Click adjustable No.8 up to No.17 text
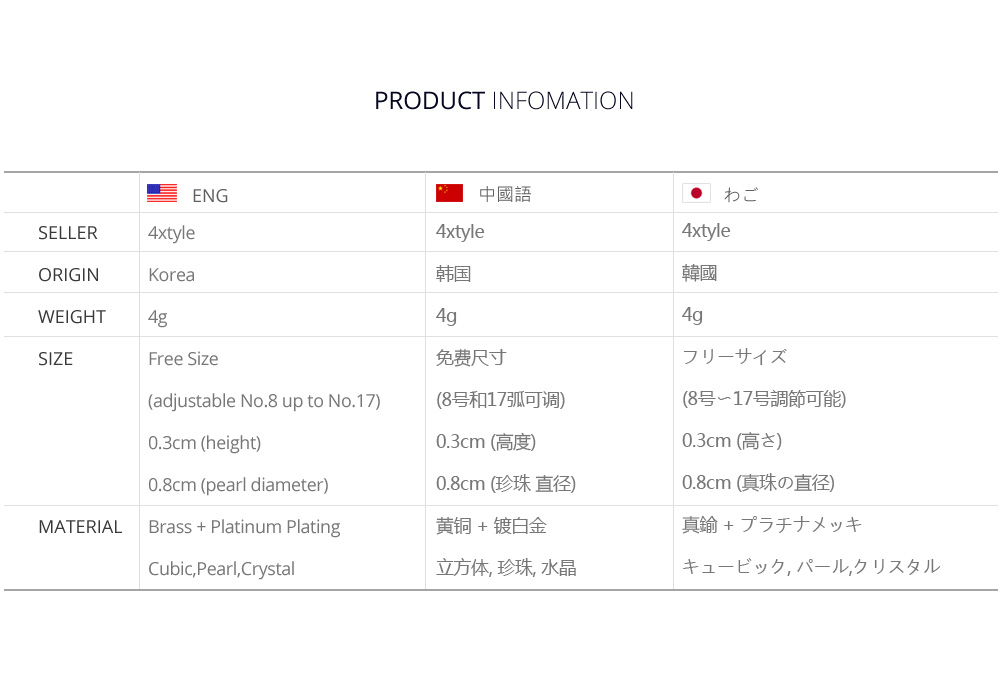The image size is (1000, 691). coord(264,401)
